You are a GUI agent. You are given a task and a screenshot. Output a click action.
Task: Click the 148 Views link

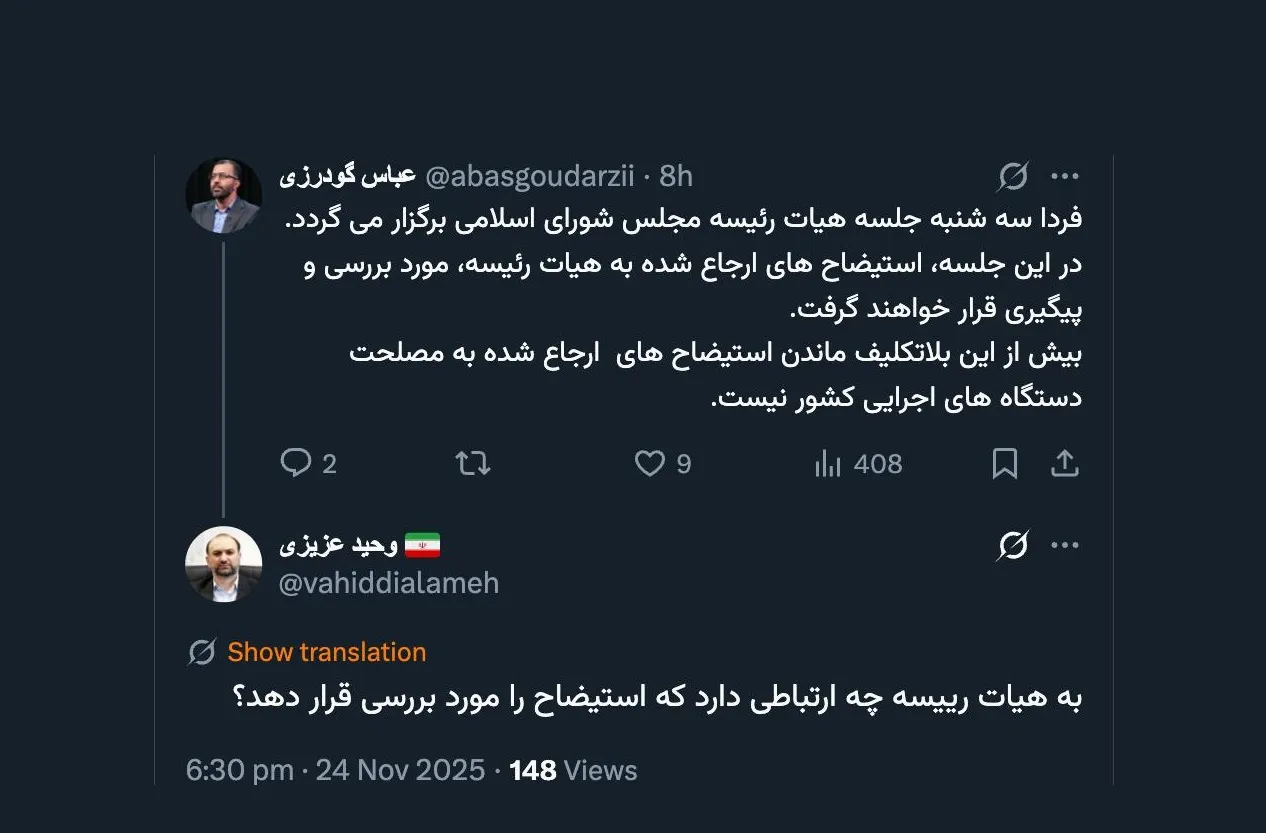click(x=570, y=770)
